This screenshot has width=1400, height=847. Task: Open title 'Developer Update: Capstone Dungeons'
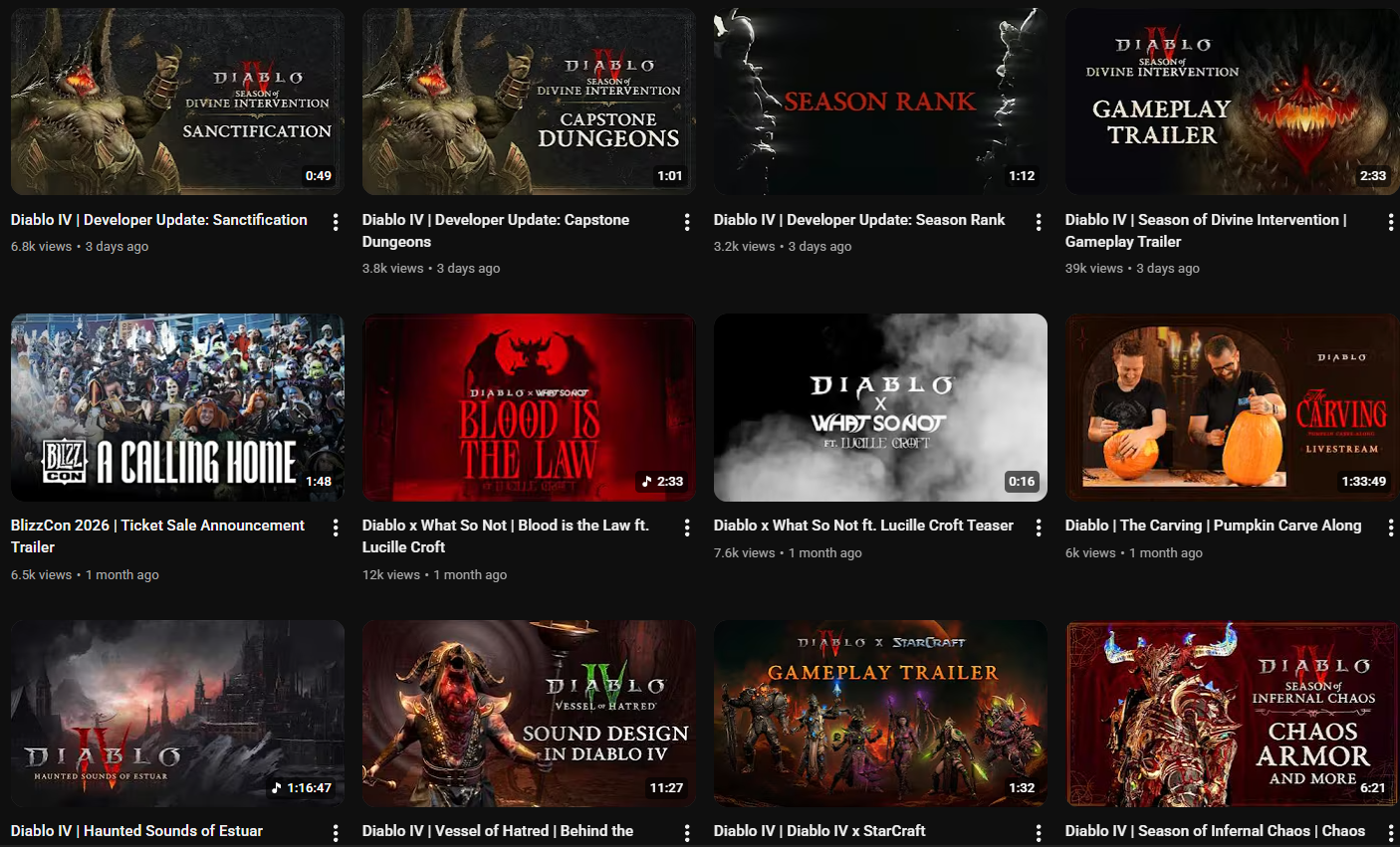496,231
